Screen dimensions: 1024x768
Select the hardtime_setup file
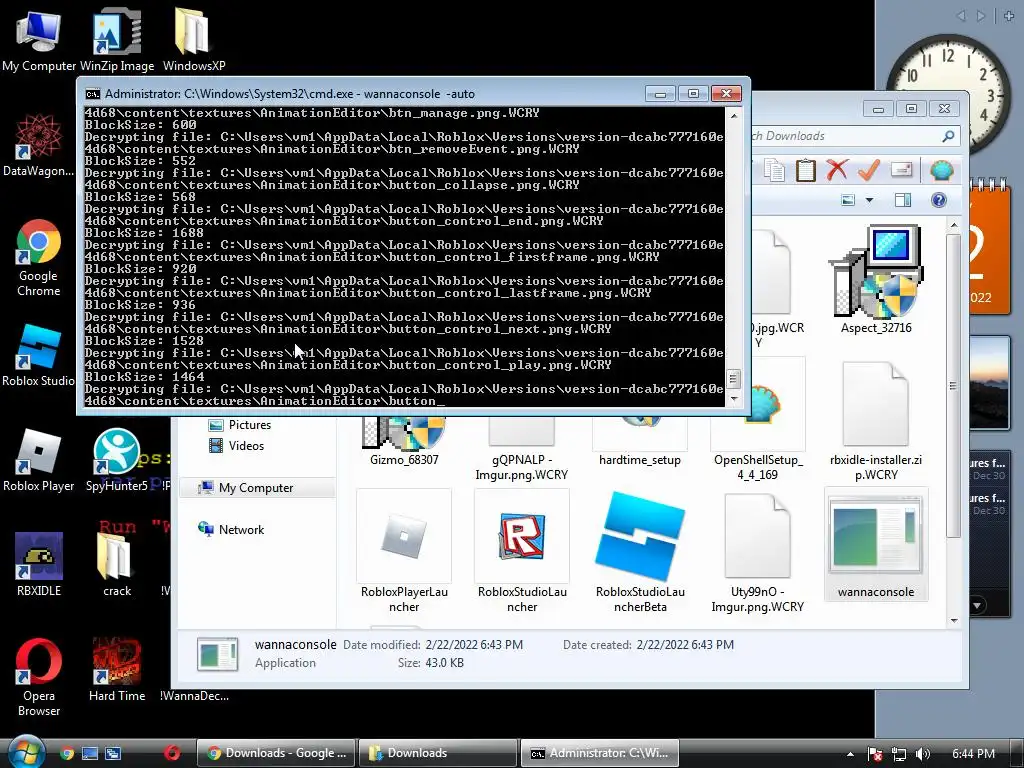click(x=640, y=441)
